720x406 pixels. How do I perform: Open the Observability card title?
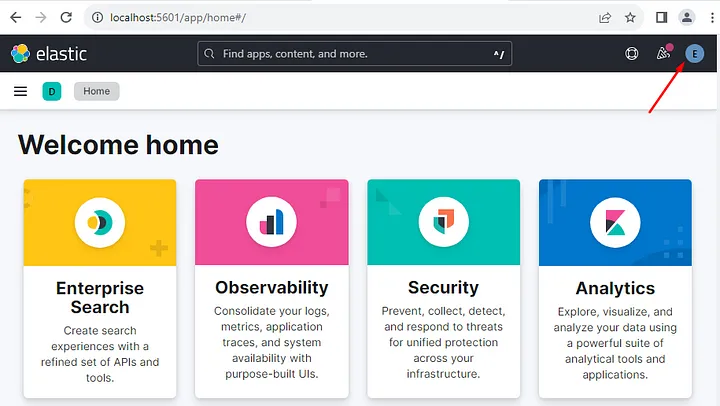pos(272,288)
